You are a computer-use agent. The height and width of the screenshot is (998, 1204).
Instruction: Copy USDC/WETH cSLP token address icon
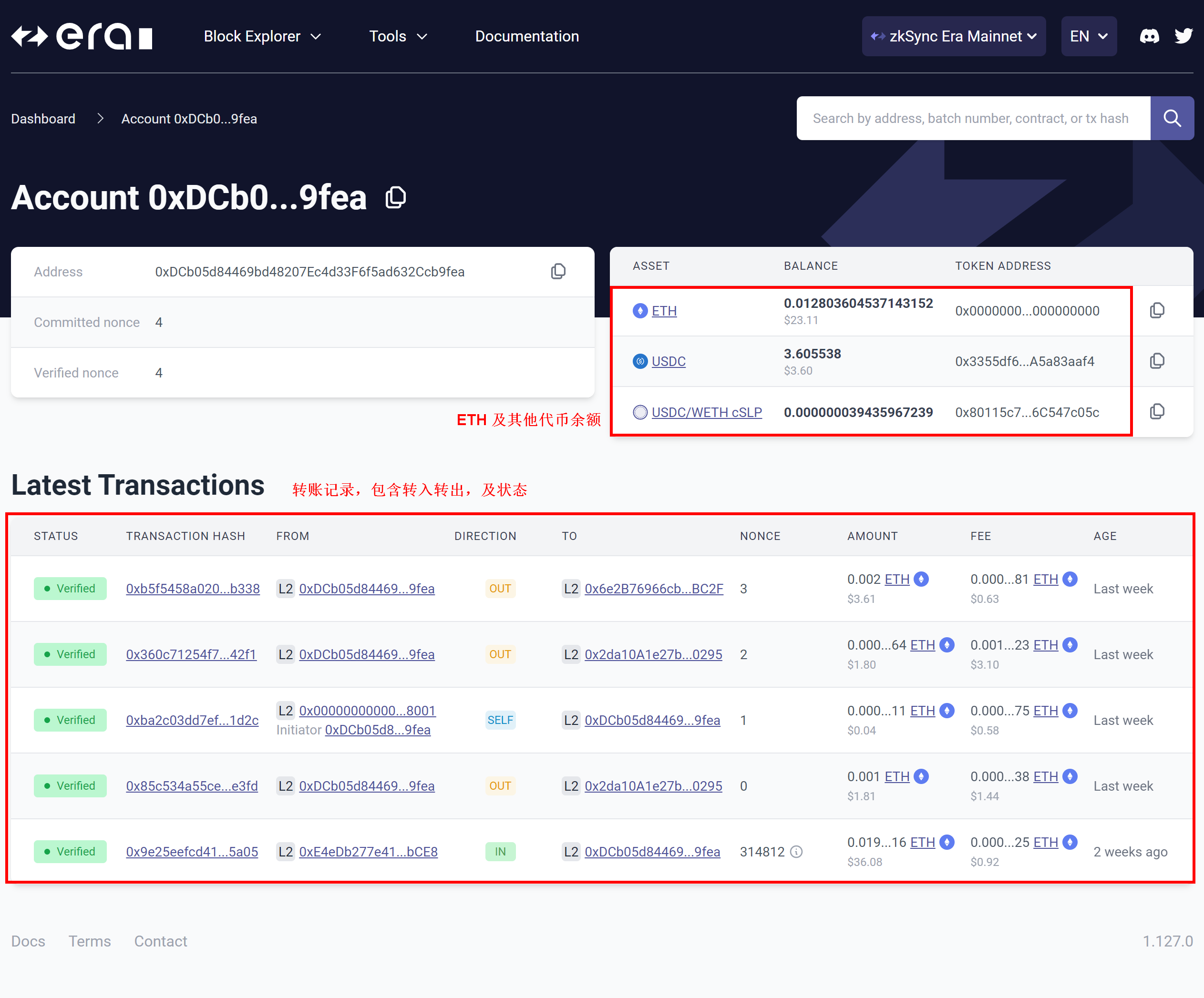(x=1157, y=411)
